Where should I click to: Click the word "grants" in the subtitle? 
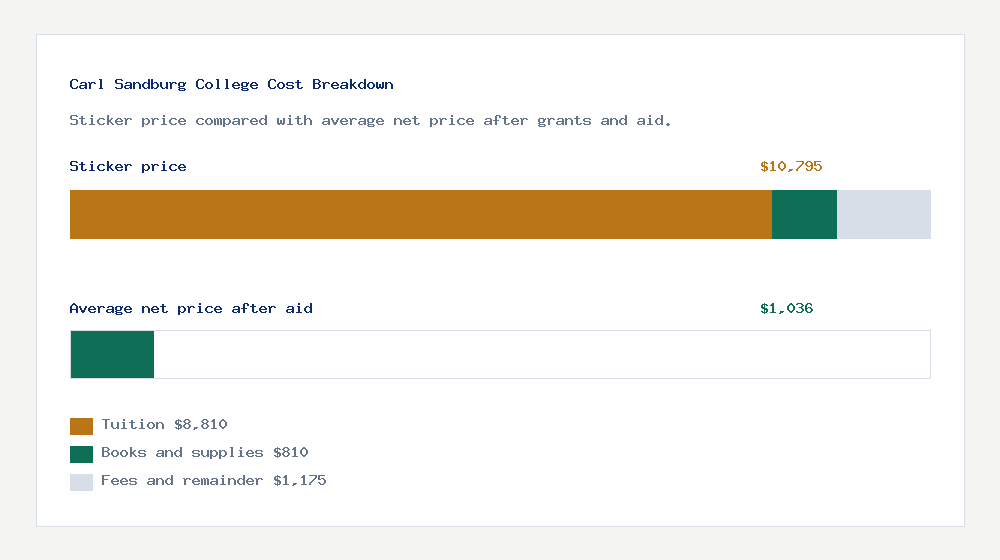point(564,121)
